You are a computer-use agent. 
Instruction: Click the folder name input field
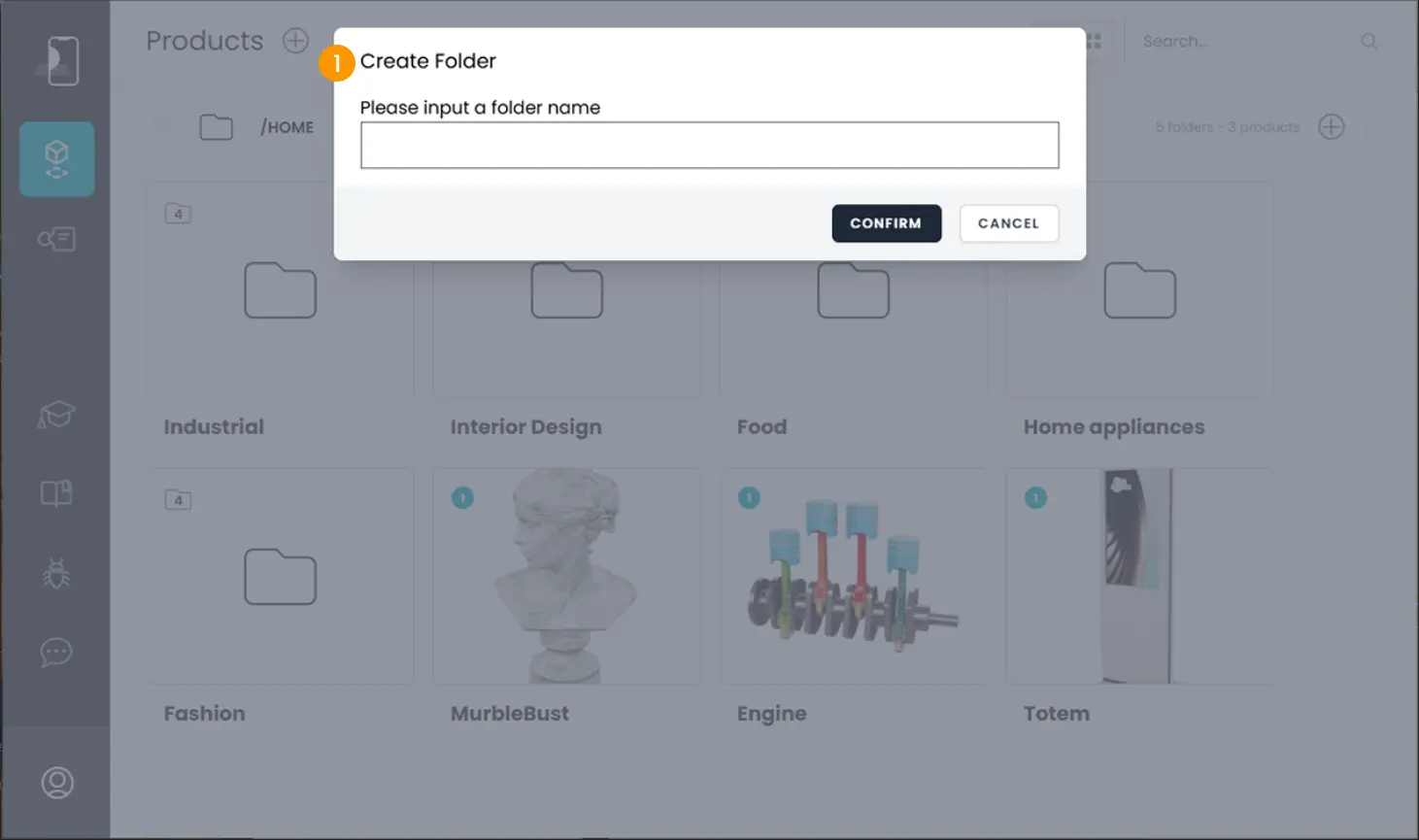(709, 144)
